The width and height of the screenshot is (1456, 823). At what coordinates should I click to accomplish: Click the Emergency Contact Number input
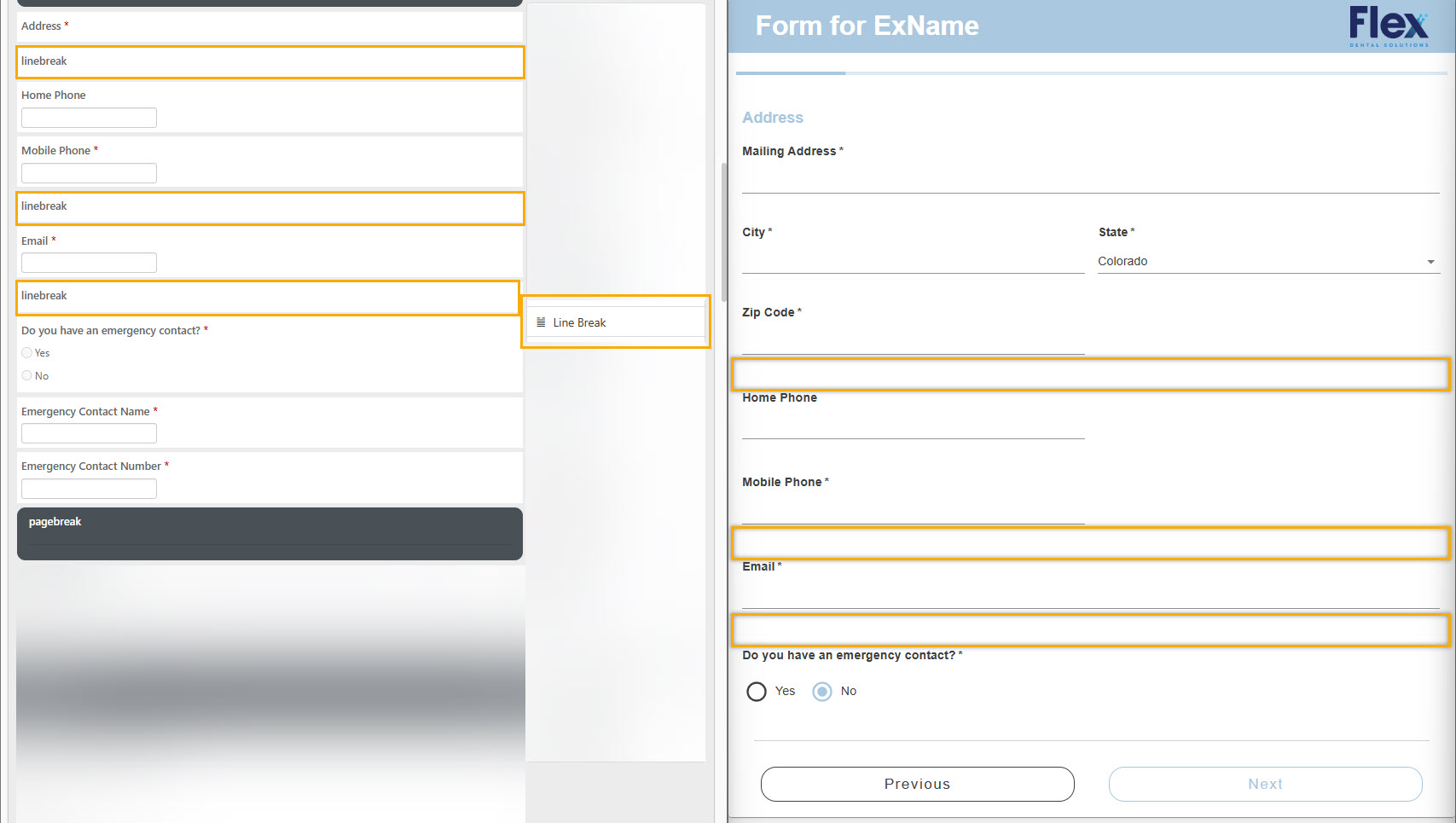point(89,489)
